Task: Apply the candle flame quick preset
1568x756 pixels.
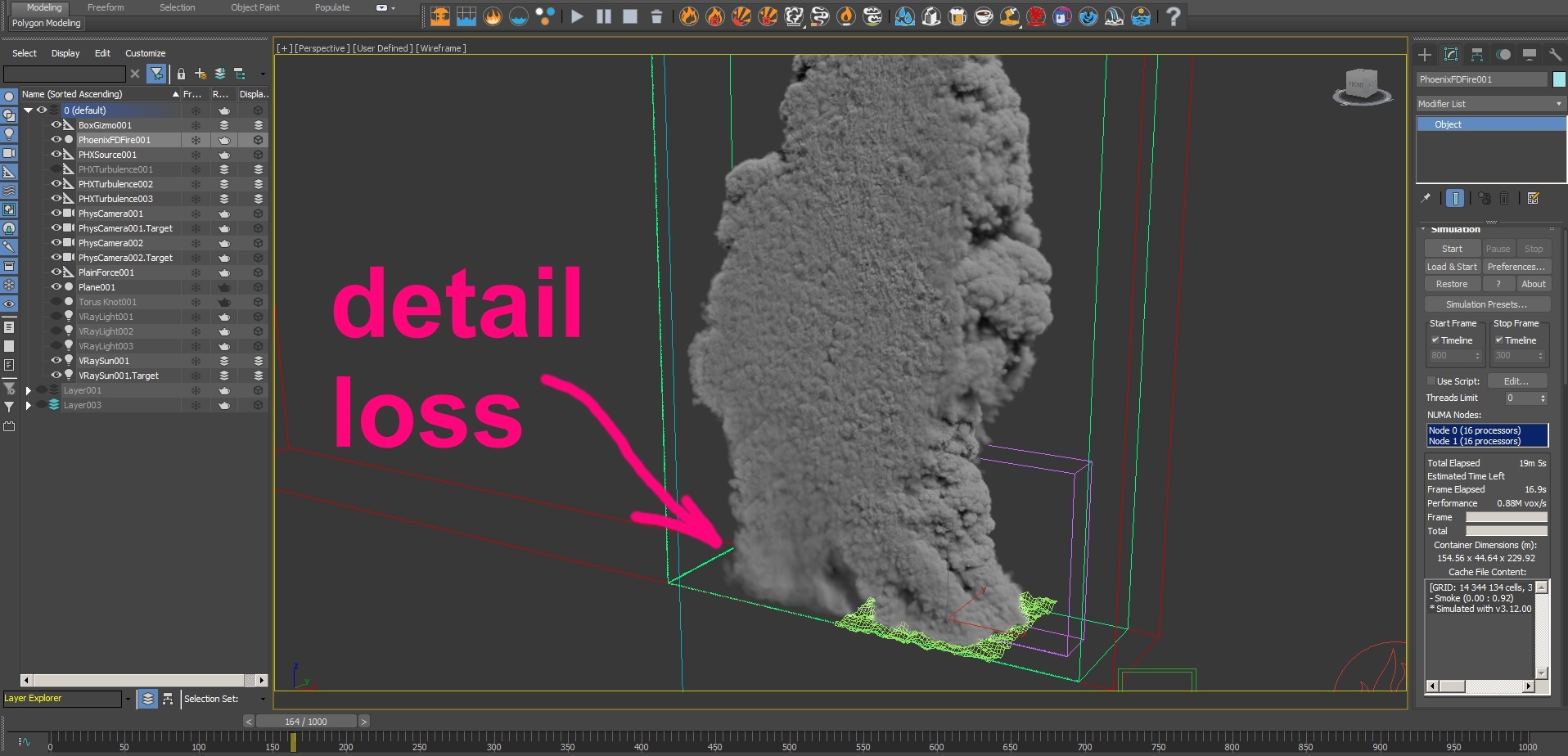Action: coord(846,16)
